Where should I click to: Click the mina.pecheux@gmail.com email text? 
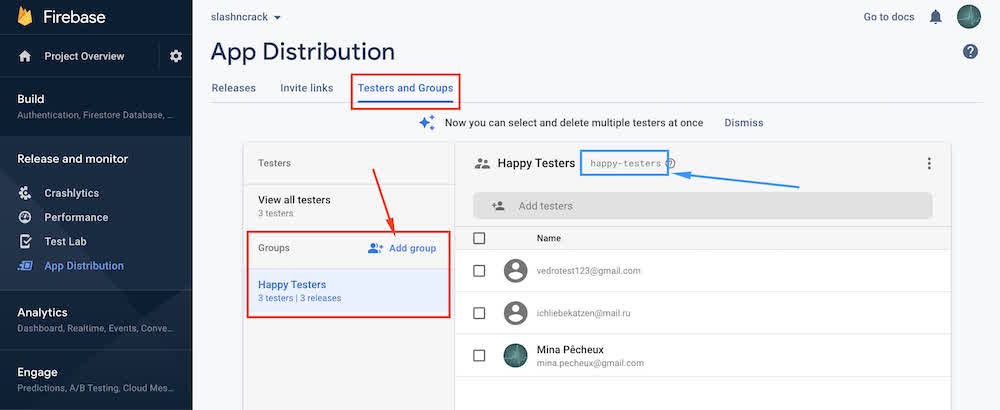click(x=591, y=363)
